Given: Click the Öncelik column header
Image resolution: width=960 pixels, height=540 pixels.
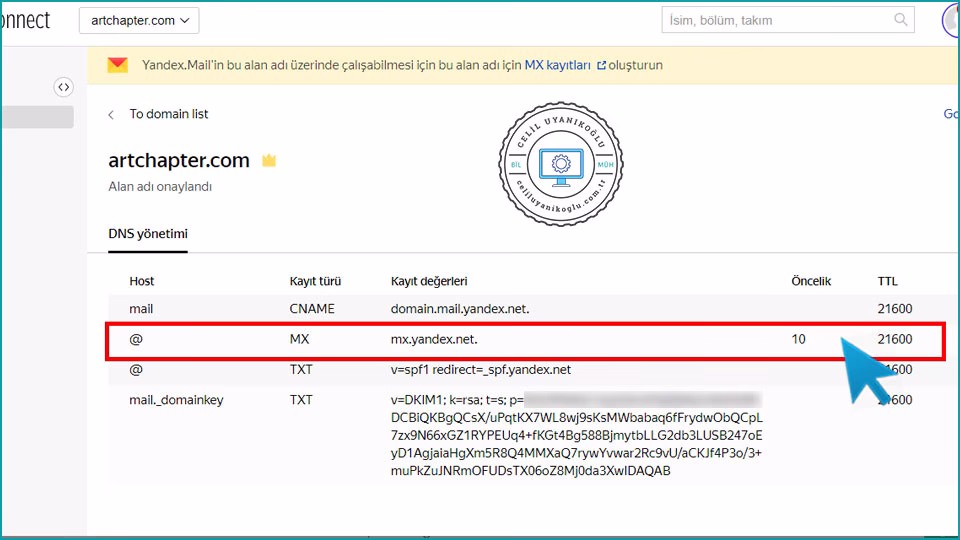Looking at the screenshot, I should (x=811, y=281).
